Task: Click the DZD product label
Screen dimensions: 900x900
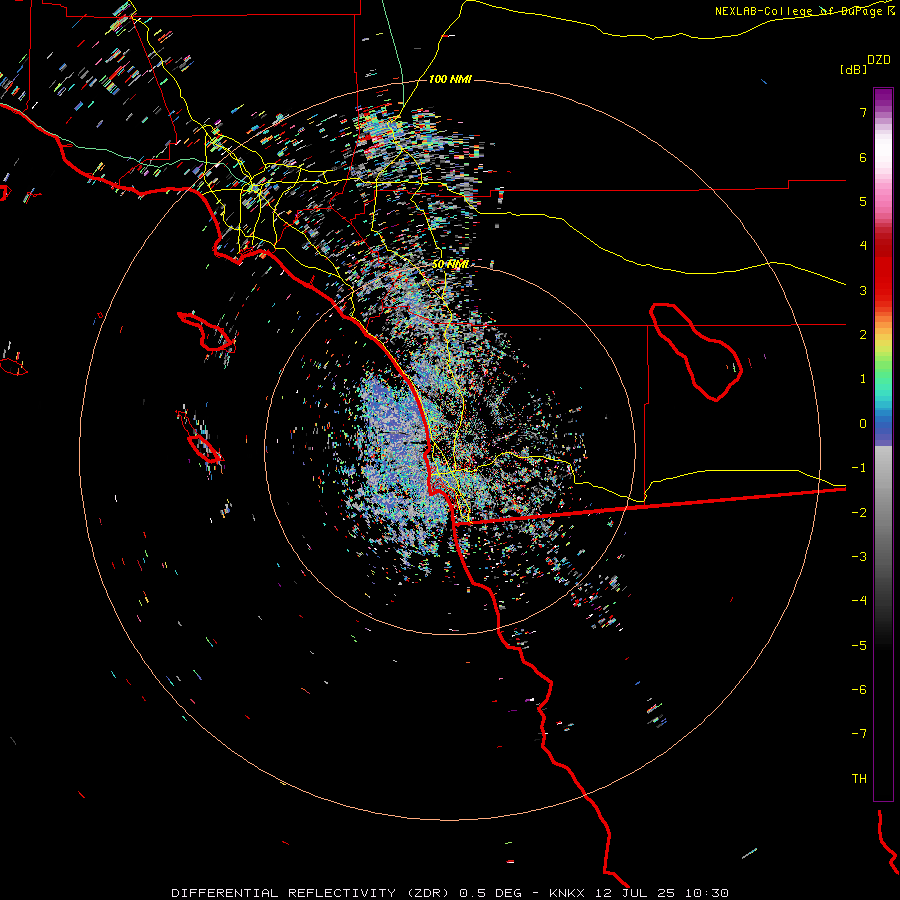Action: 879,60
